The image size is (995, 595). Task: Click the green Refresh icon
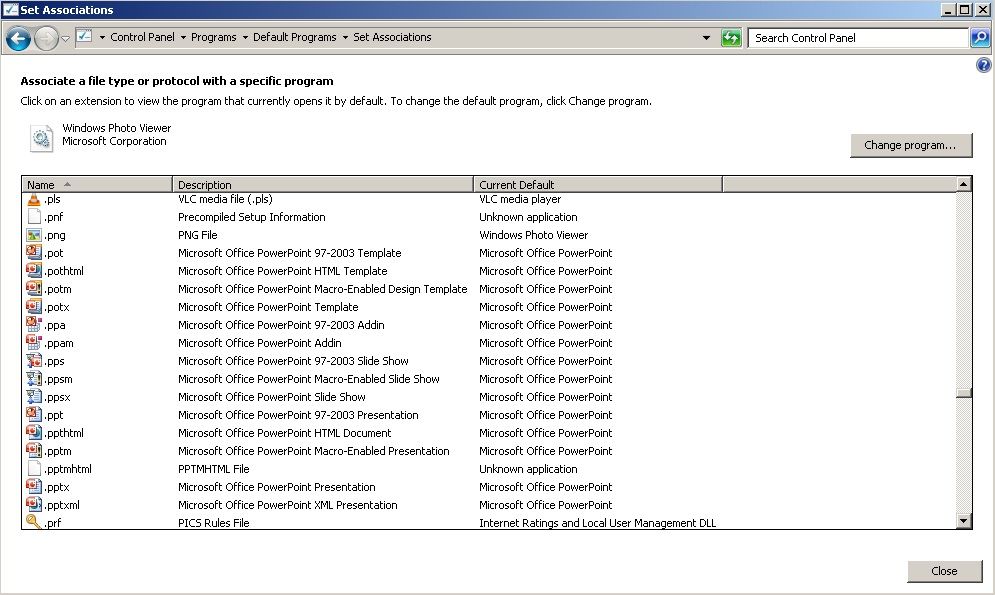click(731, 37)
